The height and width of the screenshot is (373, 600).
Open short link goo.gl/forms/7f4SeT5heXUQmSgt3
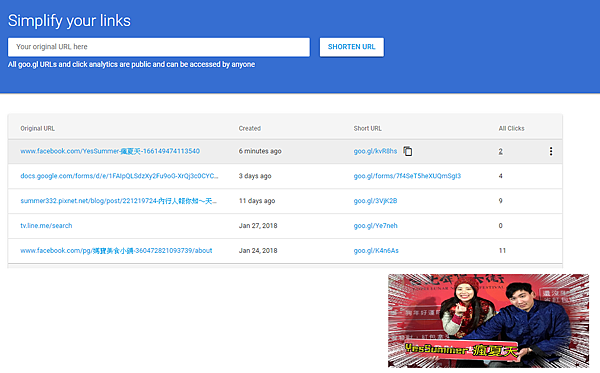click(407, 176)
